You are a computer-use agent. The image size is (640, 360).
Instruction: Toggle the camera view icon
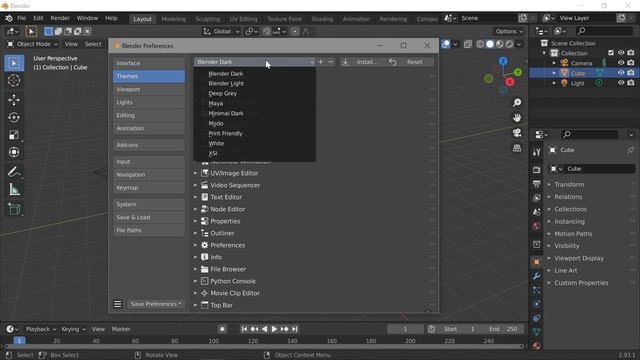tap(517, 133)
